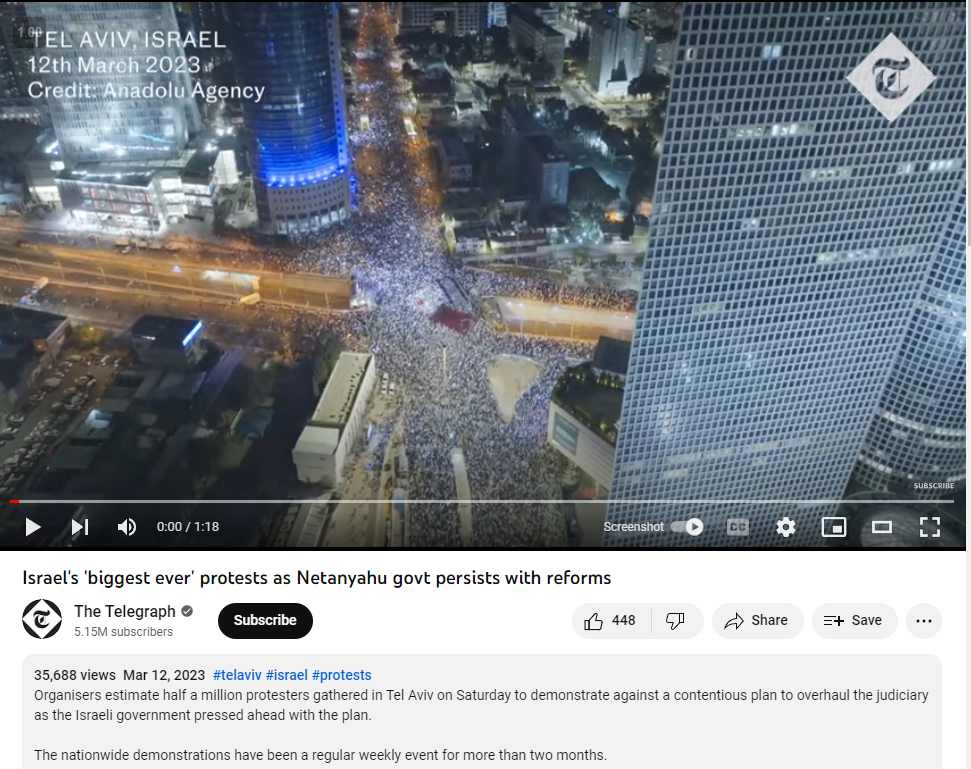Viewport: 971px width, 769px height.
Task: Seek on the video progress bar
Action: click(483, 501)
